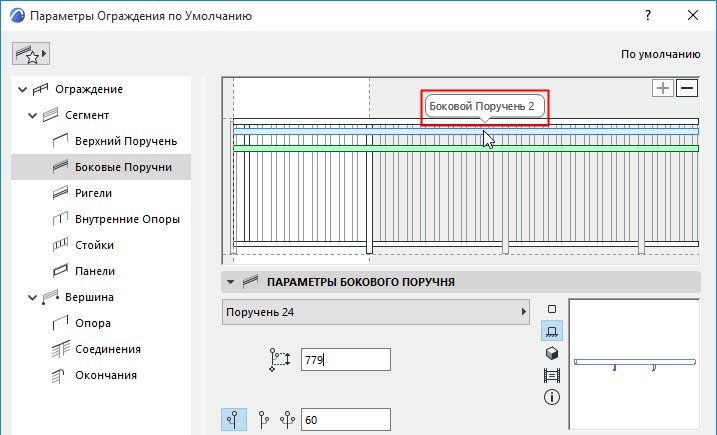717x435 pixels.
Task: Select the green handrail in preview
Action: click(x=466, y=148)
